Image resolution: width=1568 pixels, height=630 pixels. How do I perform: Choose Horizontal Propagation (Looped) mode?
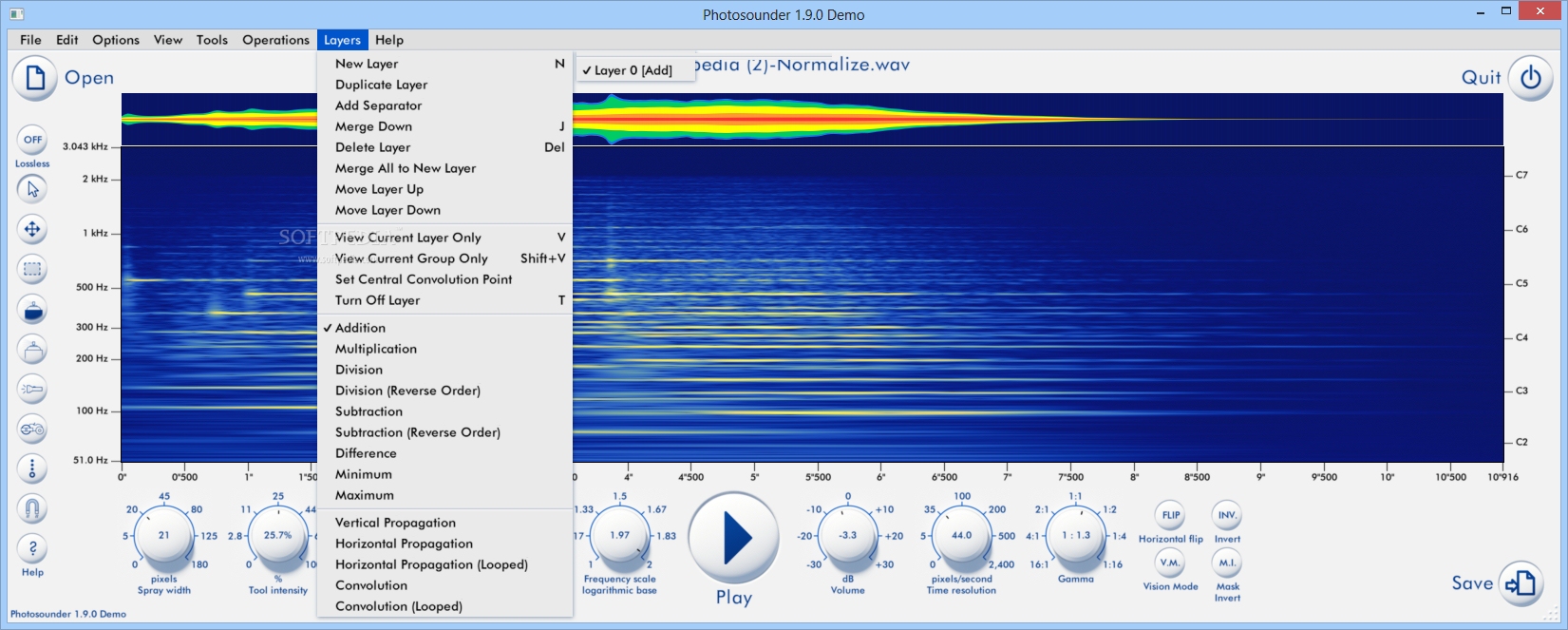[x=444, y=564]
